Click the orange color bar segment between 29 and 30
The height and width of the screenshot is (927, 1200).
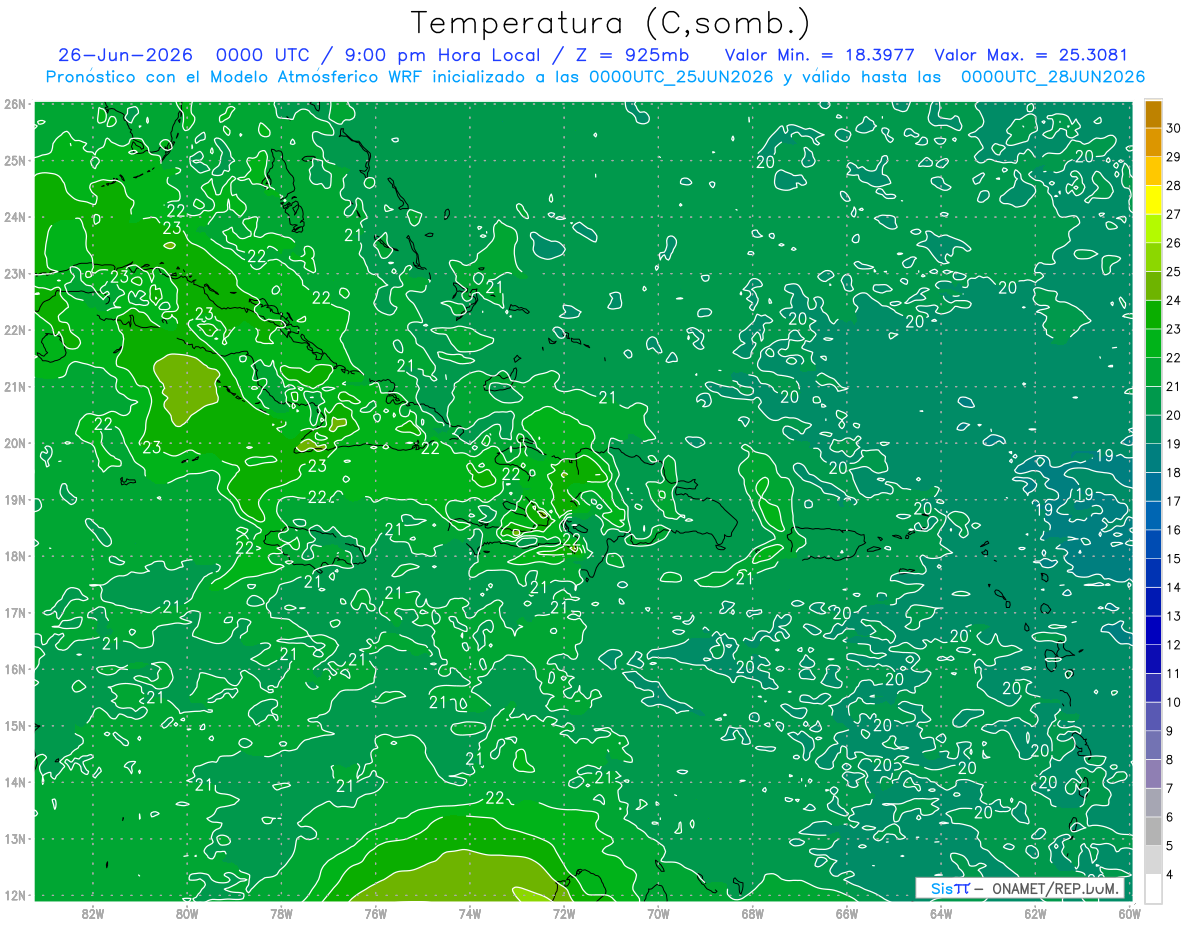[x=1153, y=141]
